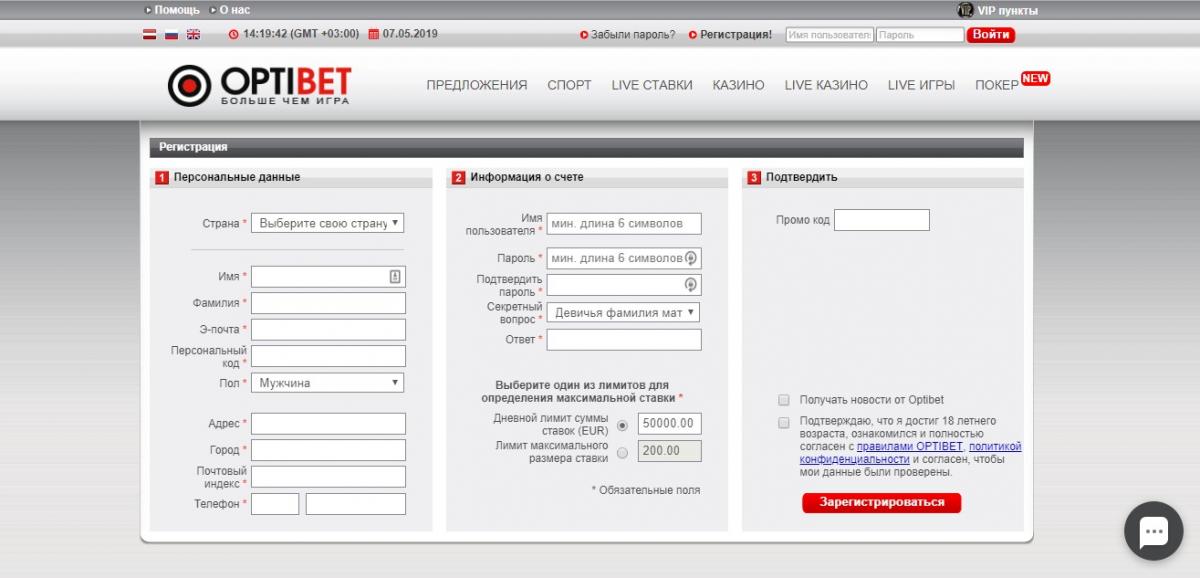Click the Промо код field

pos(882,220)
